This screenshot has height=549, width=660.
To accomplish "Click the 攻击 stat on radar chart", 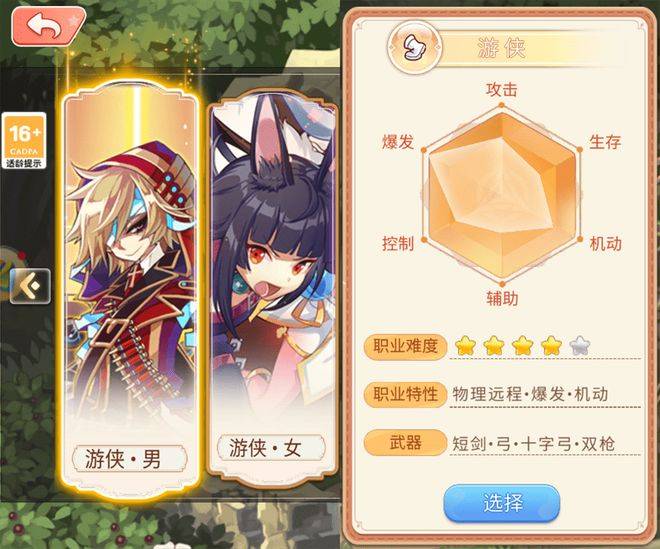I will [x=502, y=89].
